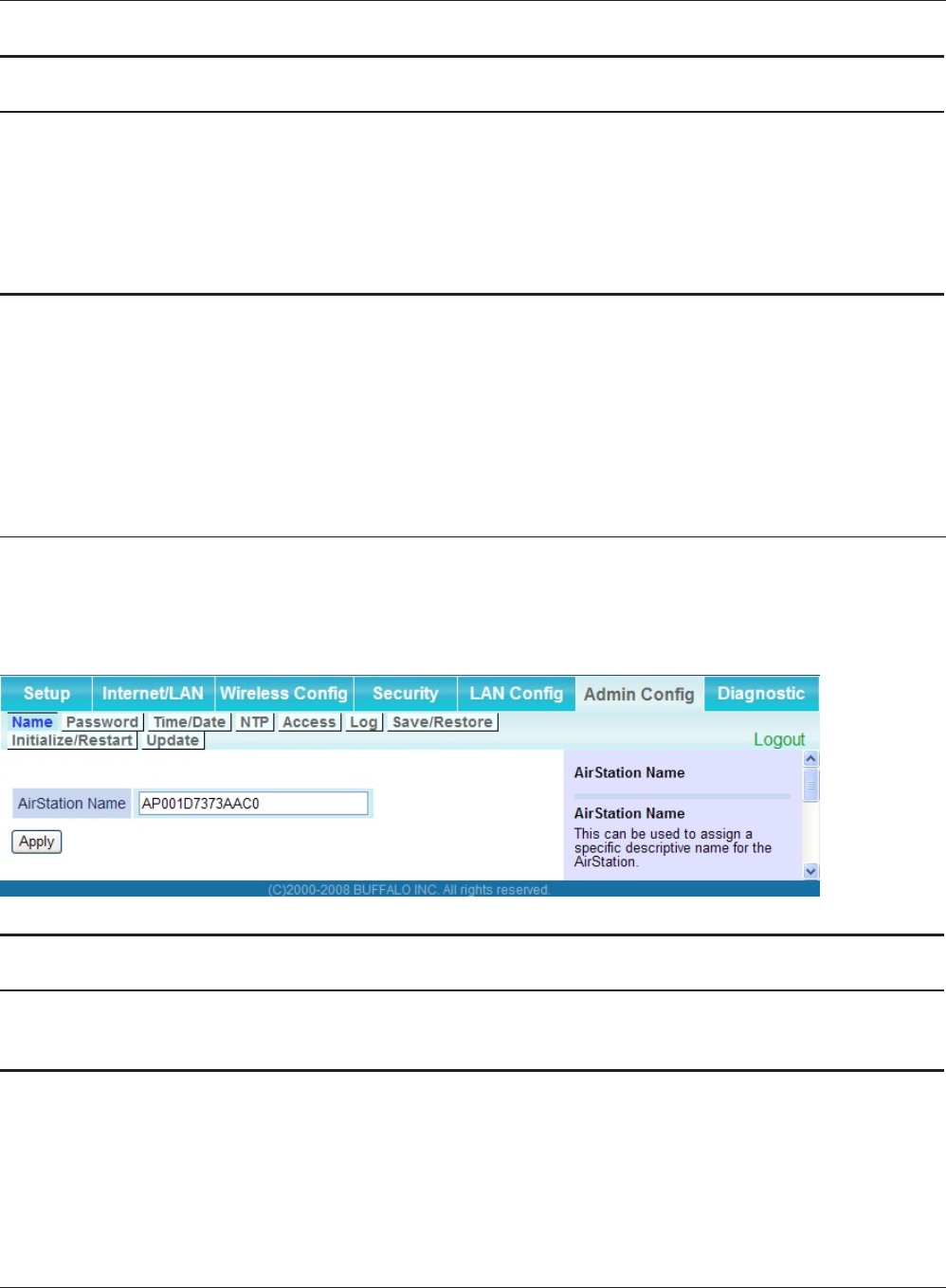
Task: Select the Security tab
Action: pos(406,694)
